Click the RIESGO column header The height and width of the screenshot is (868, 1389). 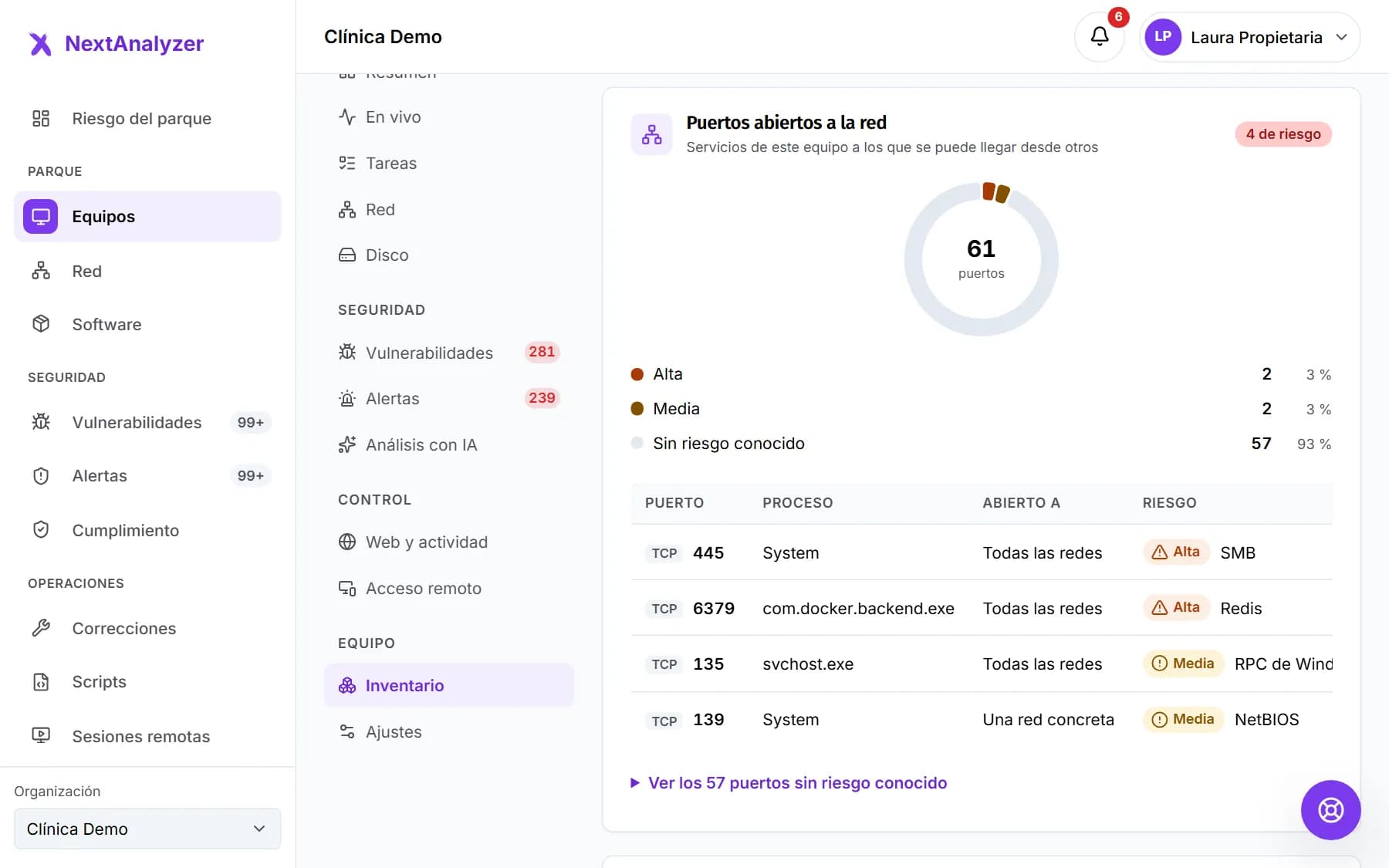point(1170,503)
